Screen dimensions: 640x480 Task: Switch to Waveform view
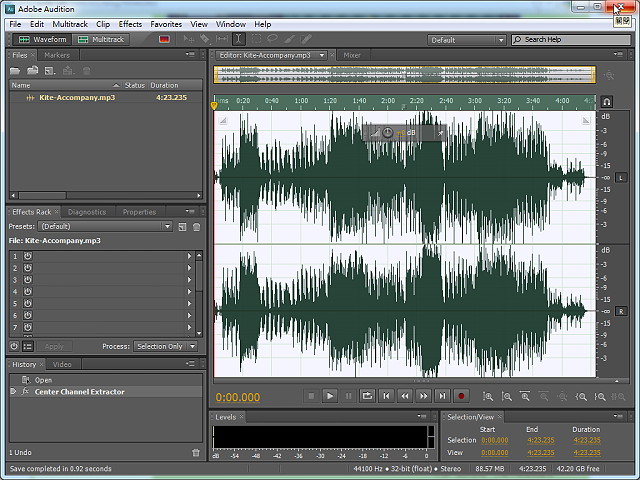coord(42,40)
